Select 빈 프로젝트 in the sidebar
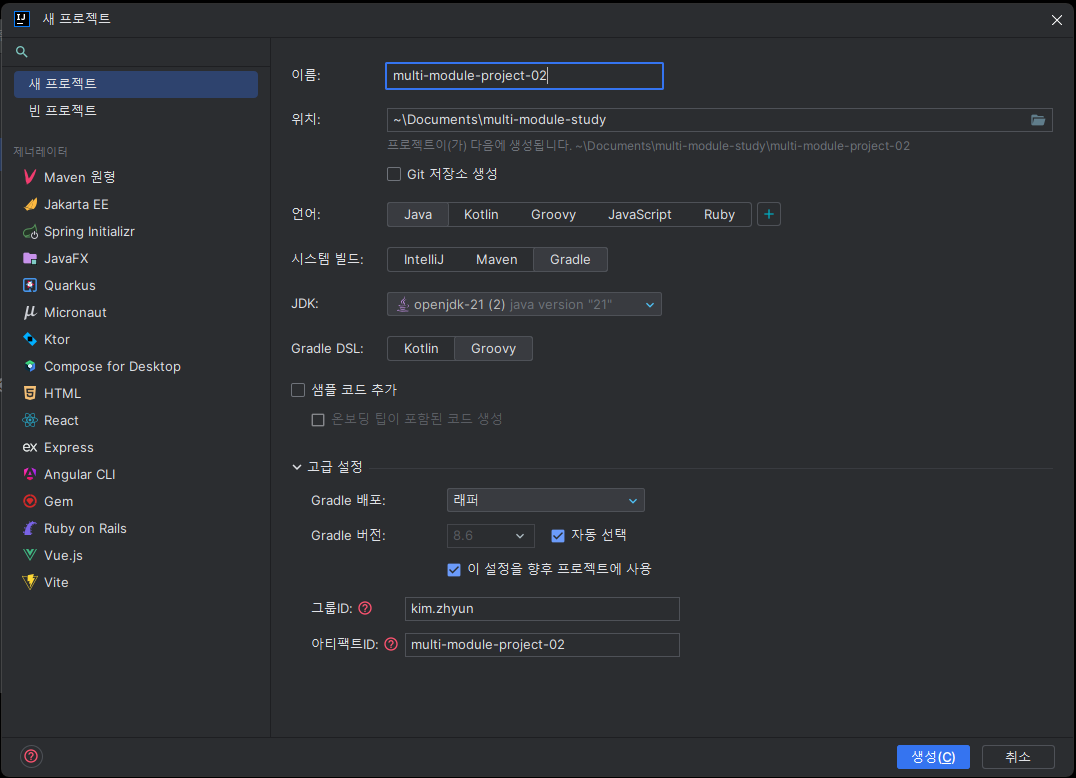Screen dimensions: 1076x778 [136, 110]
